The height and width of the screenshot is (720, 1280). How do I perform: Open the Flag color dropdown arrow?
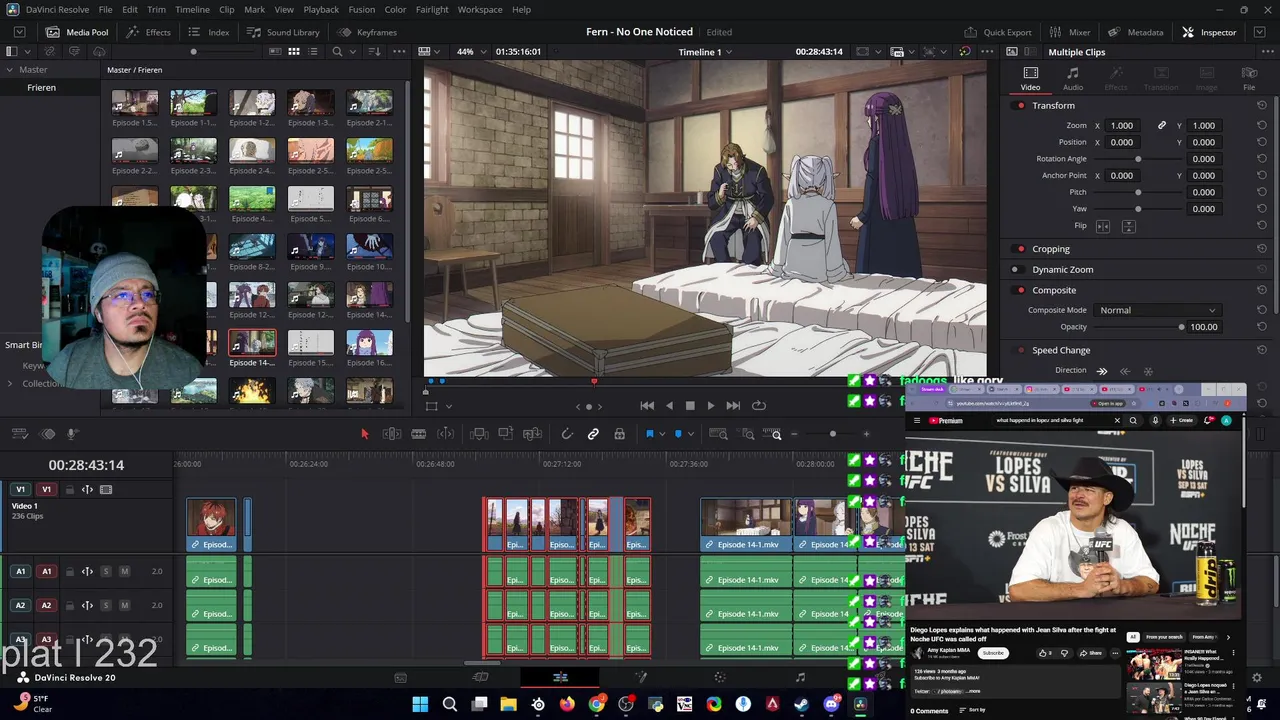662,434
